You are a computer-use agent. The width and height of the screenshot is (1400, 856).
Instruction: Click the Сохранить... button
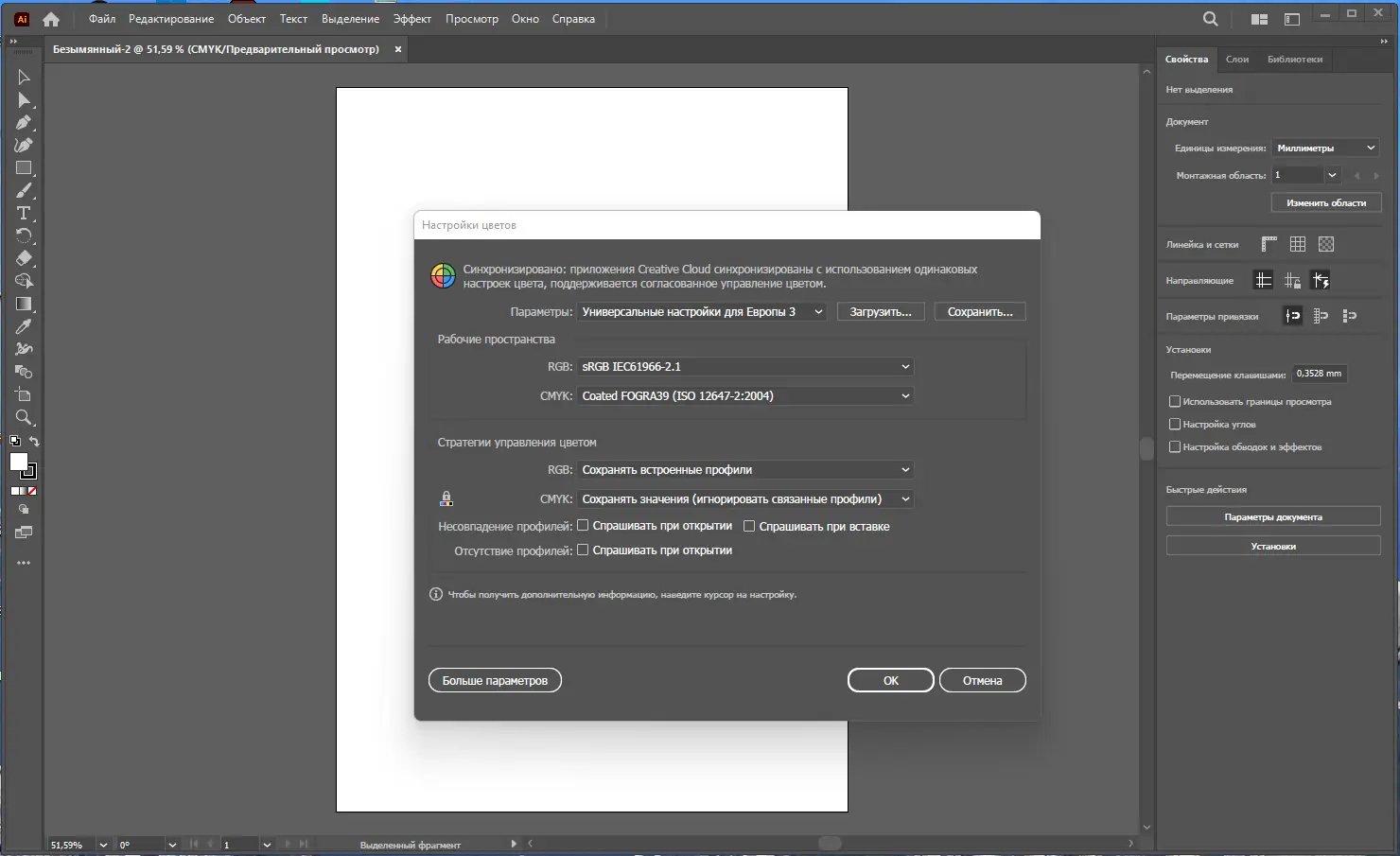(980, 311)
